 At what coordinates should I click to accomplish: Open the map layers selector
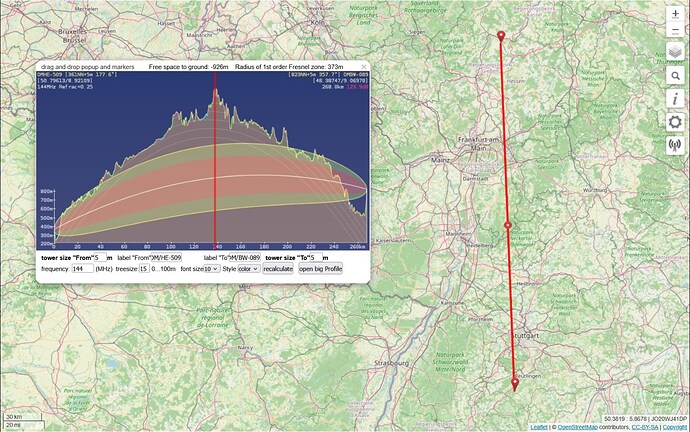pos(675,52)
